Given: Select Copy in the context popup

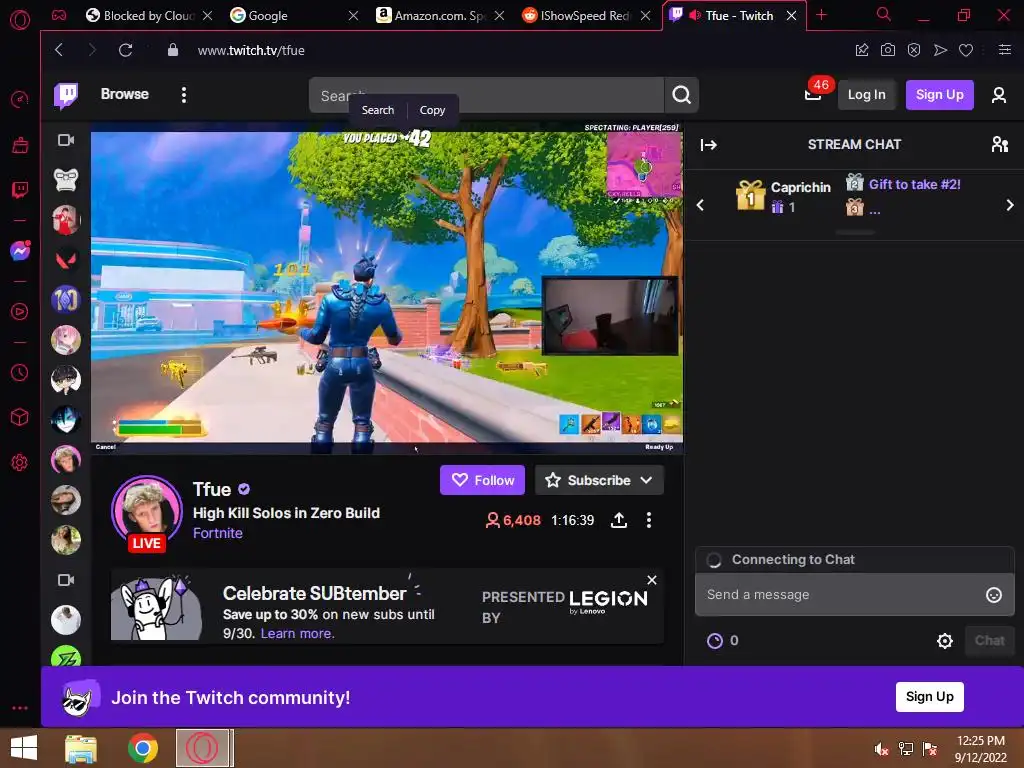Looking at the screenshot, I should [432, 110].
